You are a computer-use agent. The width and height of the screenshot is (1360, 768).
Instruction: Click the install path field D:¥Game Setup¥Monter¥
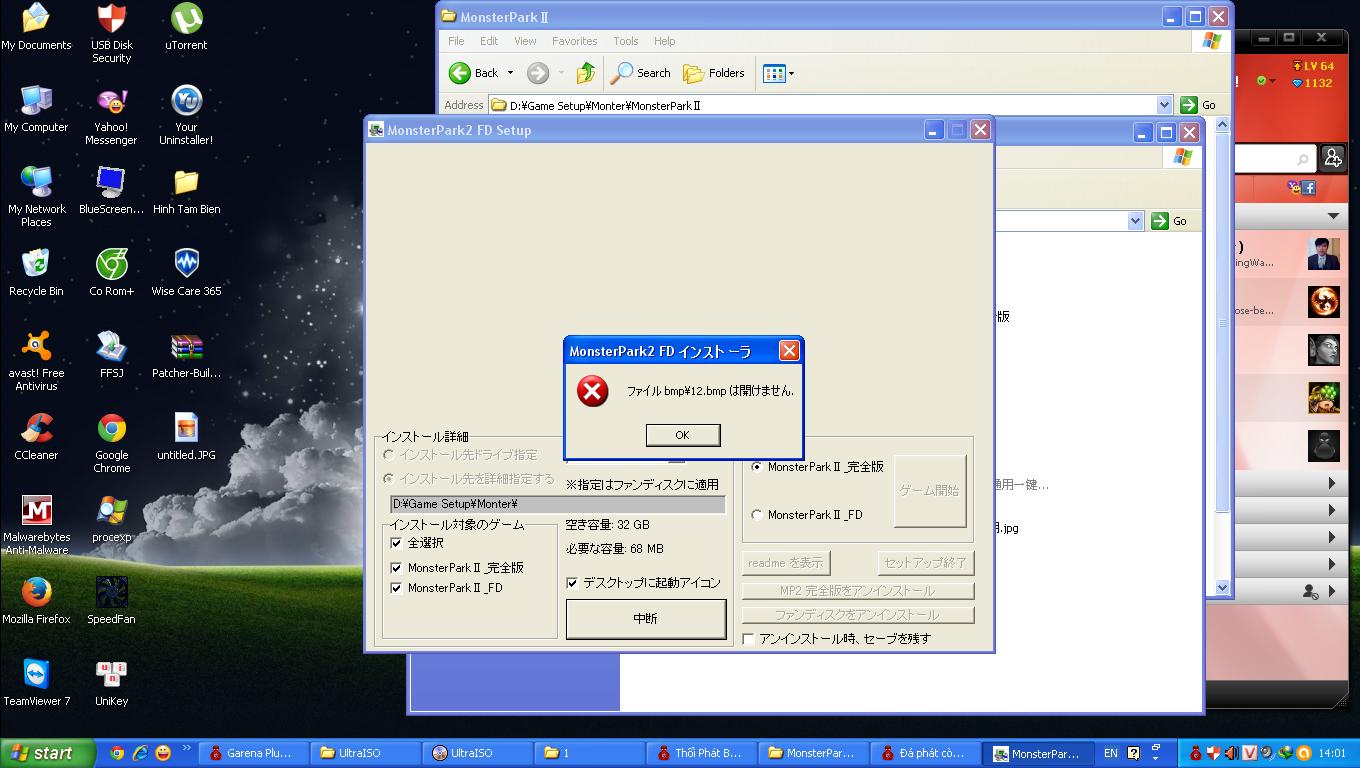557,504
